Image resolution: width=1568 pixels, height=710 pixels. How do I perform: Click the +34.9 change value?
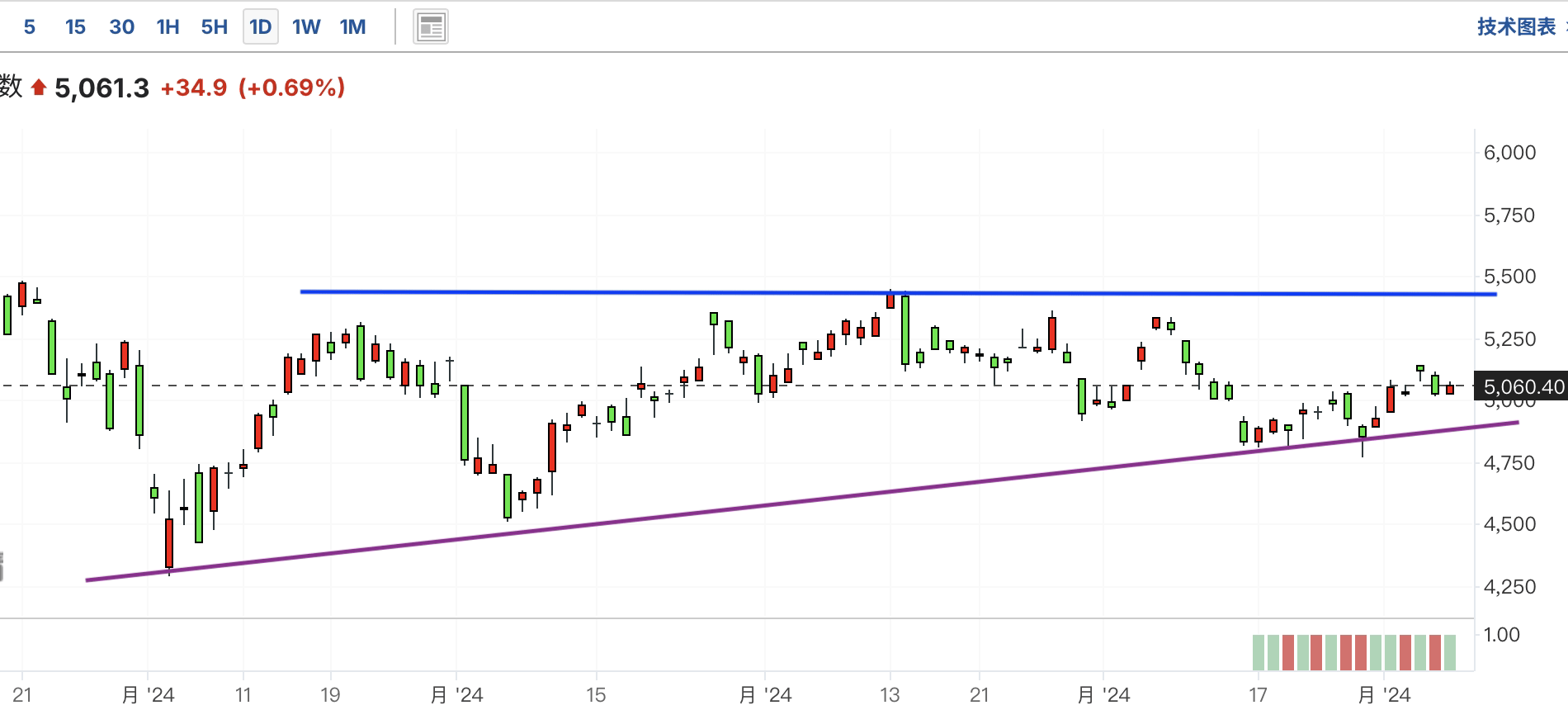pos(193,88)
